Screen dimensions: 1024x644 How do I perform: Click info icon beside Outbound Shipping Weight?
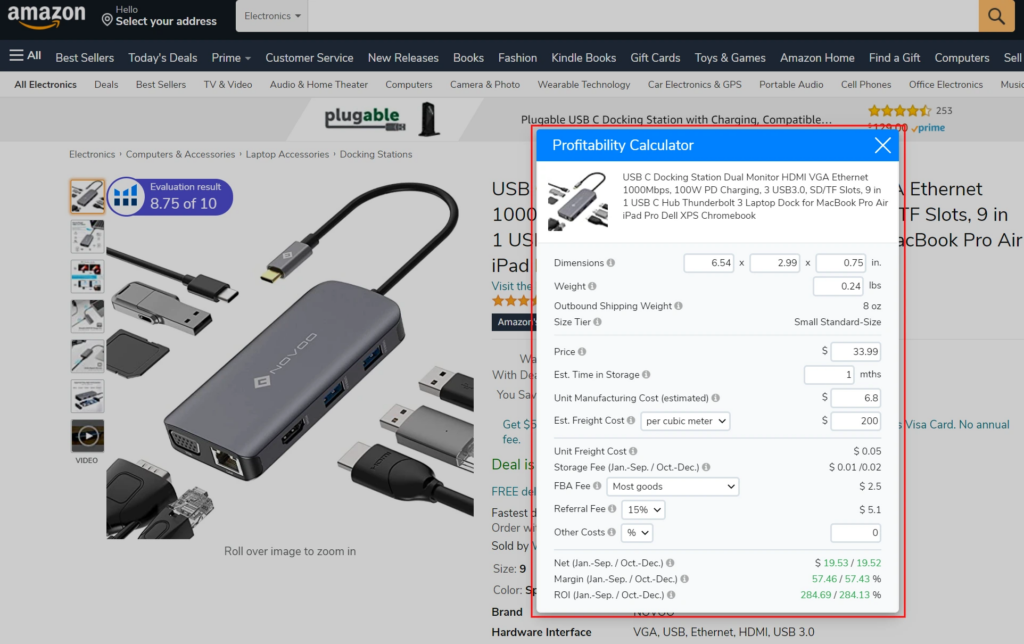coord(679,306)
